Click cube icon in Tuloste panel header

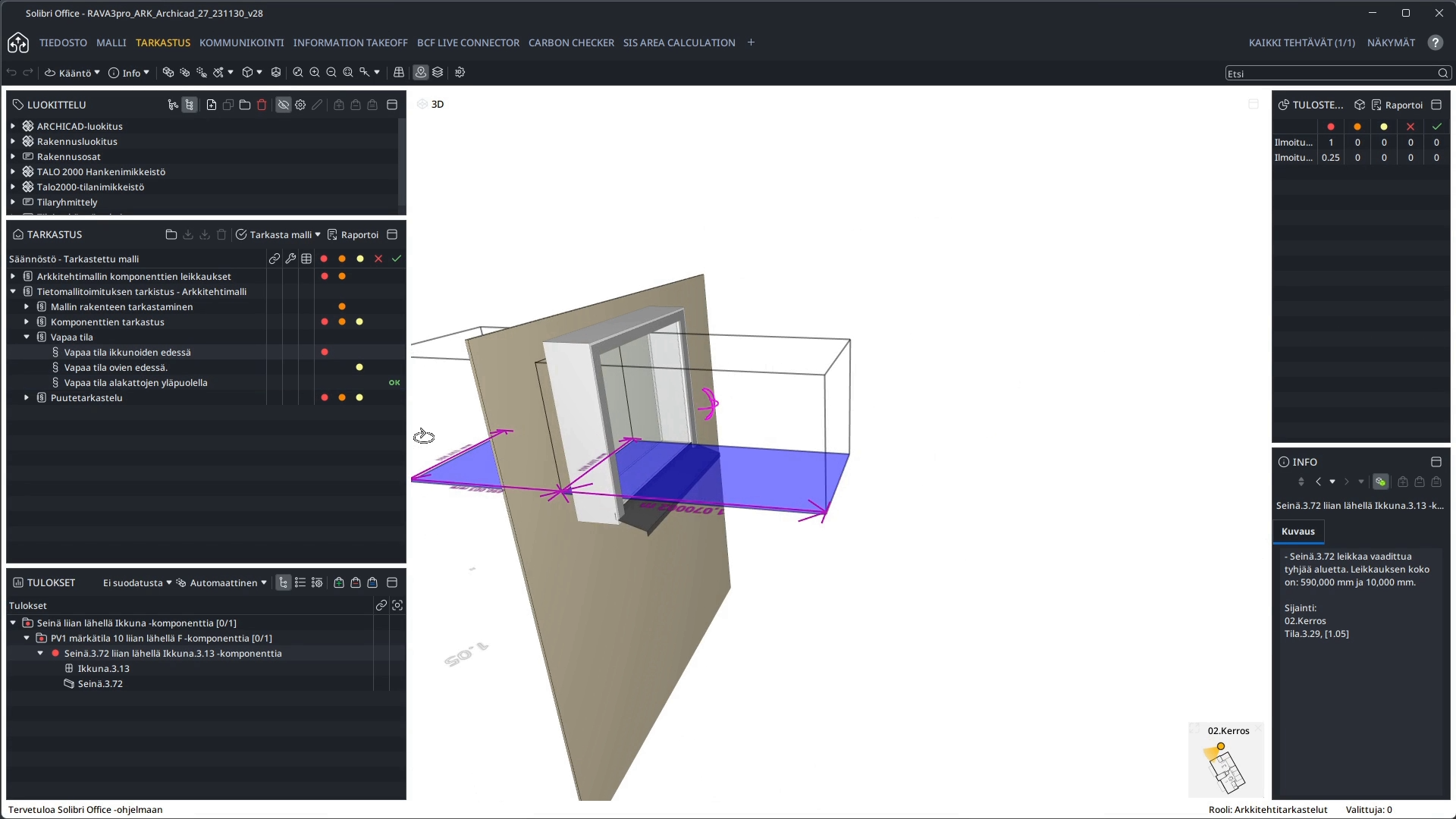coord(1360,105)
